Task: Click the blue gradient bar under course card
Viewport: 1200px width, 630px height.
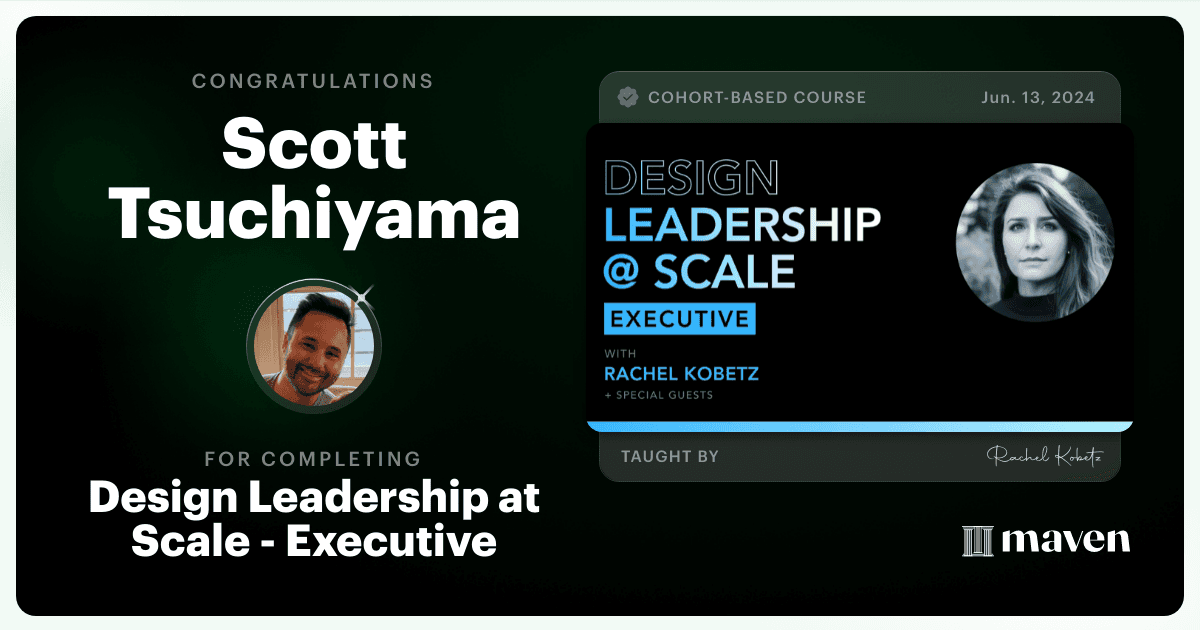Action: (860, 426)
